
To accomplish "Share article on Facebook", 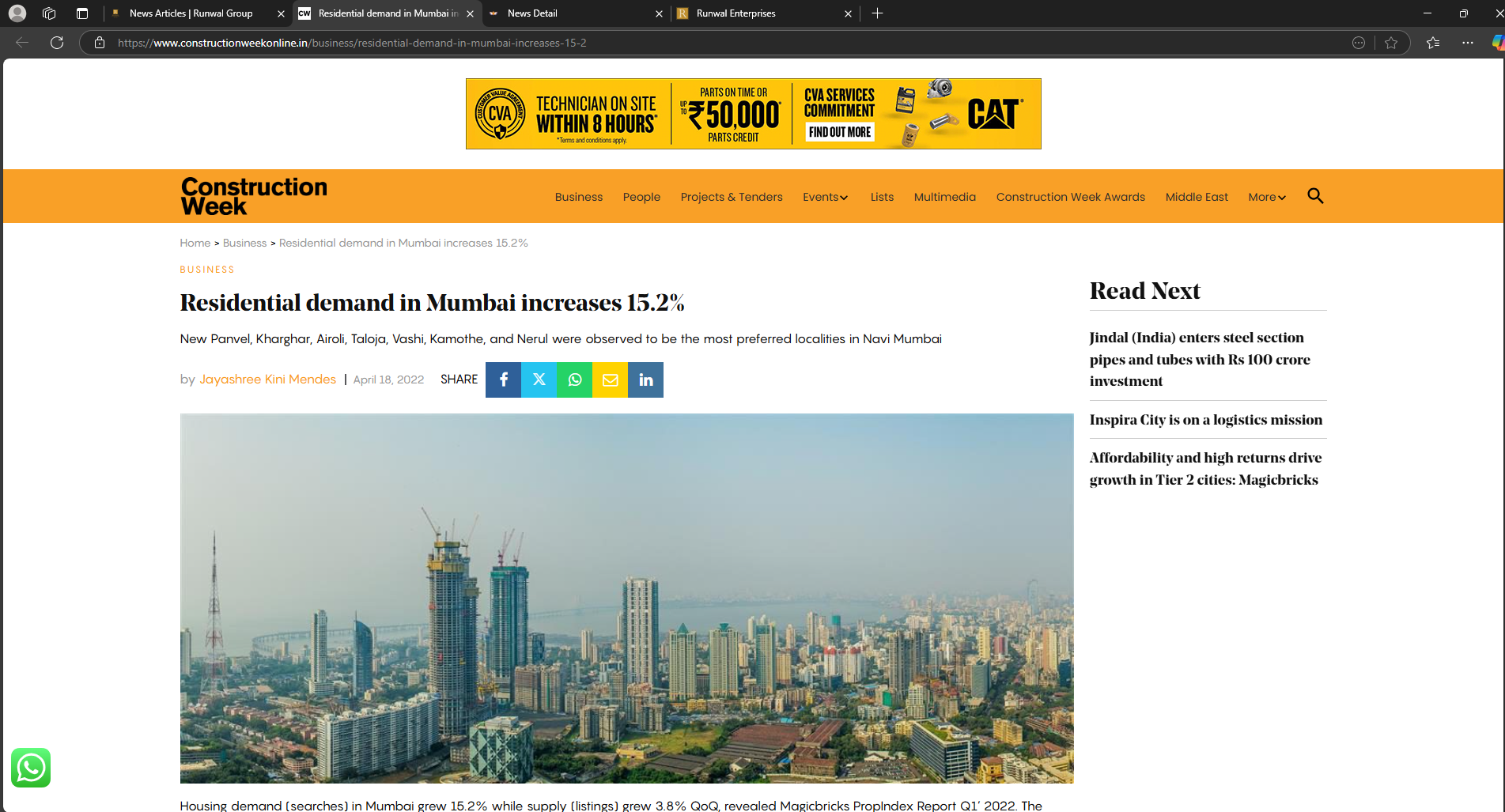I will [503, 380].
